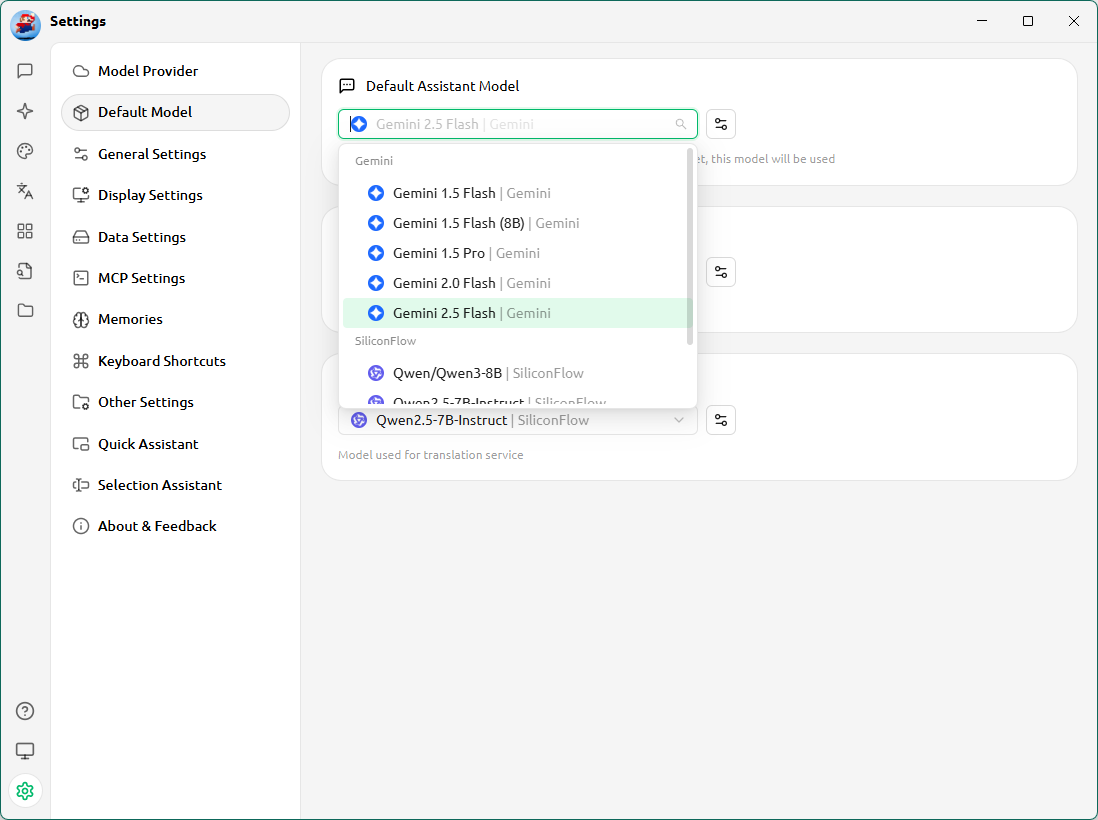Click the Default Assistant Model search field
Image resolution: width=1098 pixels, height=820 pixels.
point(517,124)
